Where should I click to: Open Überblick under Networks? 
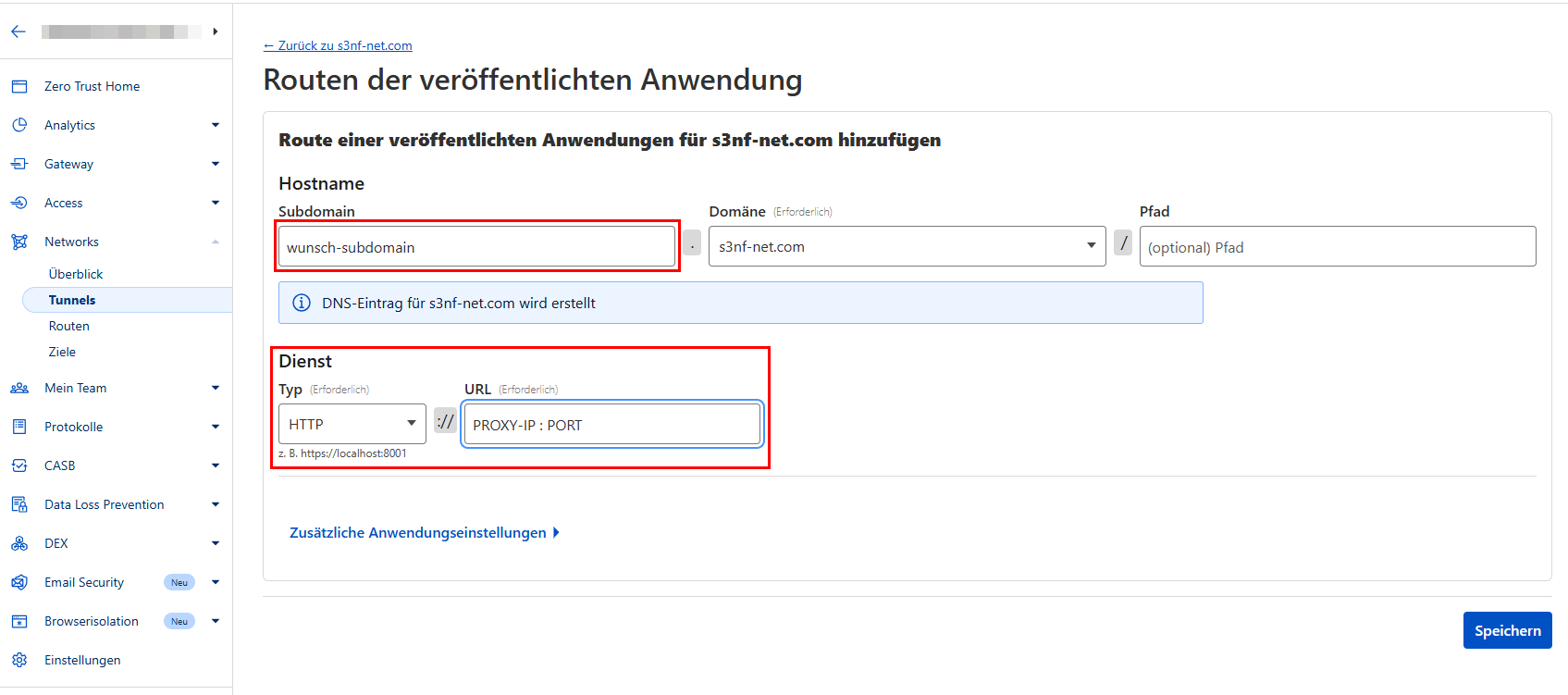76,274
